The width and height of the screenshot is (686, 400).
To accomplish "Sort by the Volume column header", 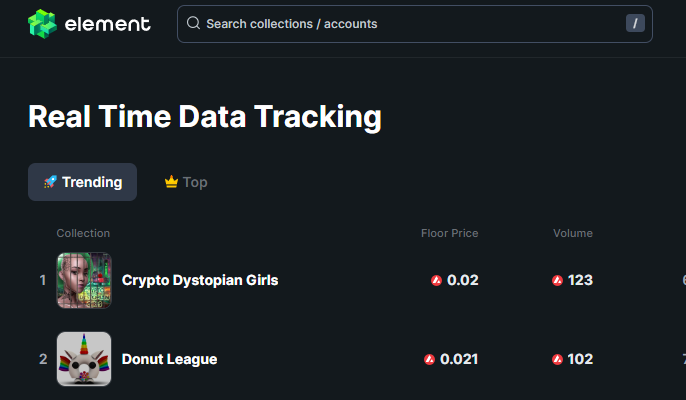I will tap(573, 233).
